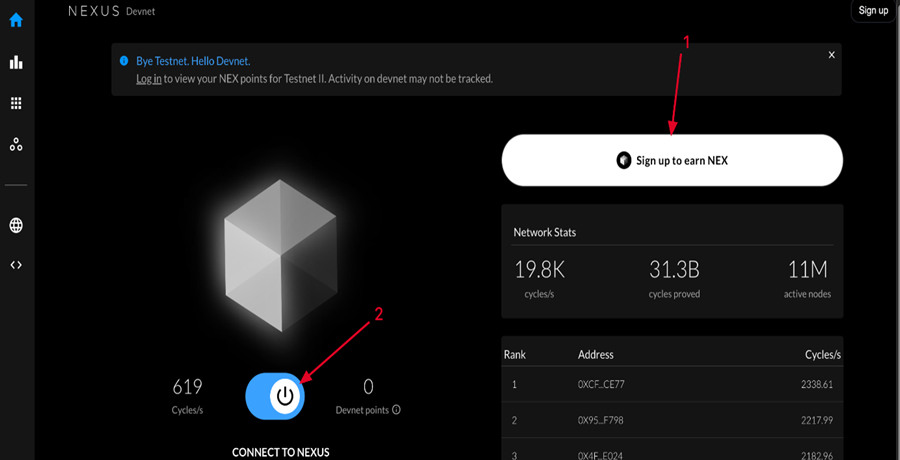
Task: Click the glowing Nexus cube graphic
Action: (x=280, y=255)
